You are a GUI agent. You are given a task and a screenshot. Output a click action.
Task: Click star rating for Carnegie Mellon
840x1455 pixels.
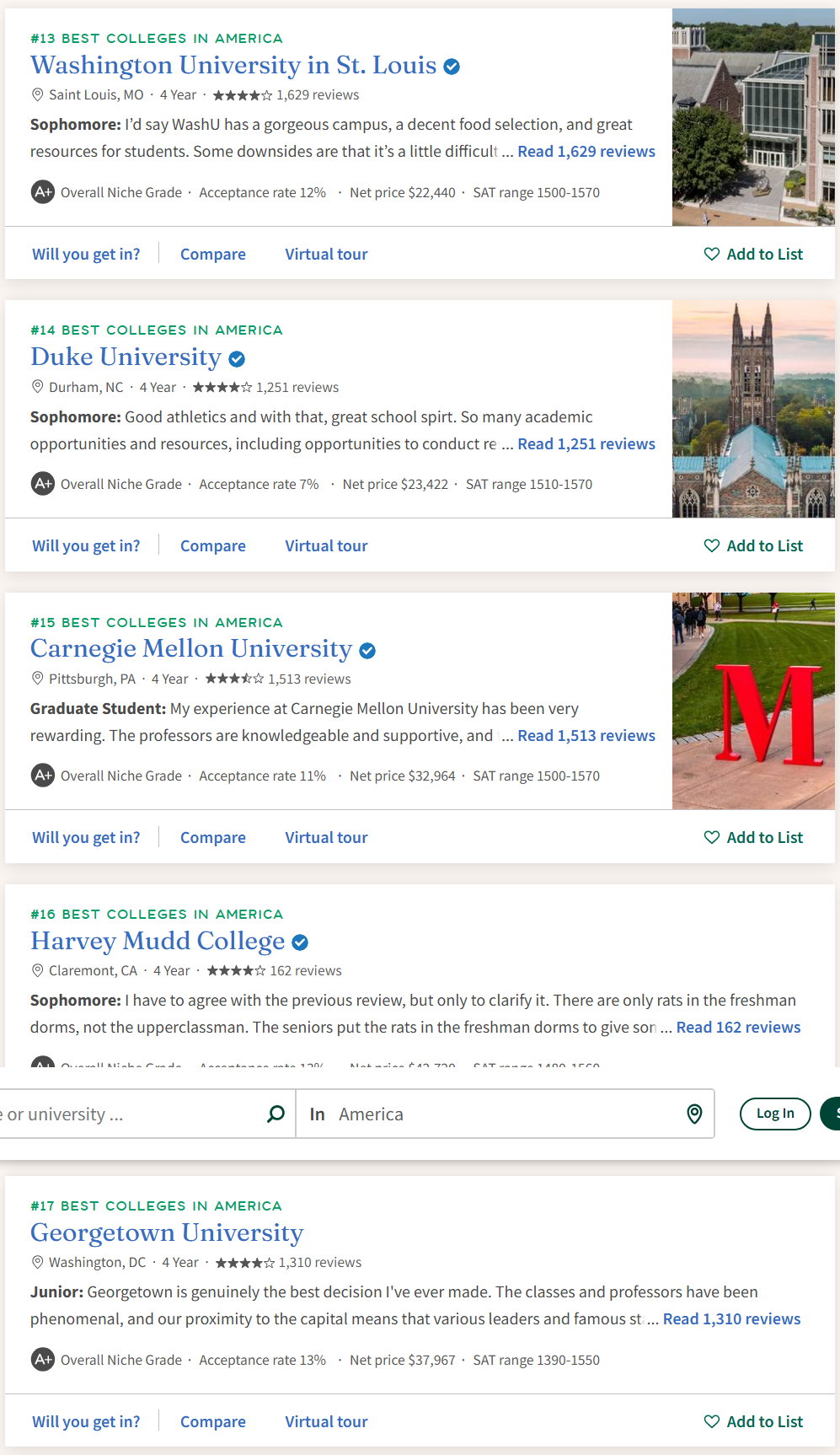[234, 679]
